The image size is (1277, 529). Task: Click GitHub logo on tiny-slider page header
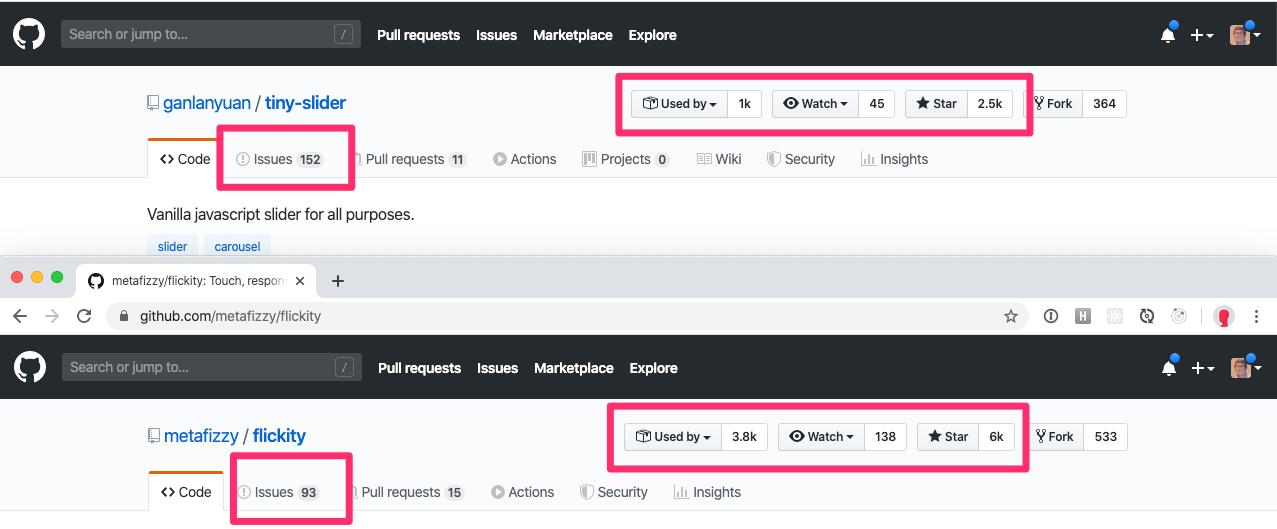click(x=29, y=34)
